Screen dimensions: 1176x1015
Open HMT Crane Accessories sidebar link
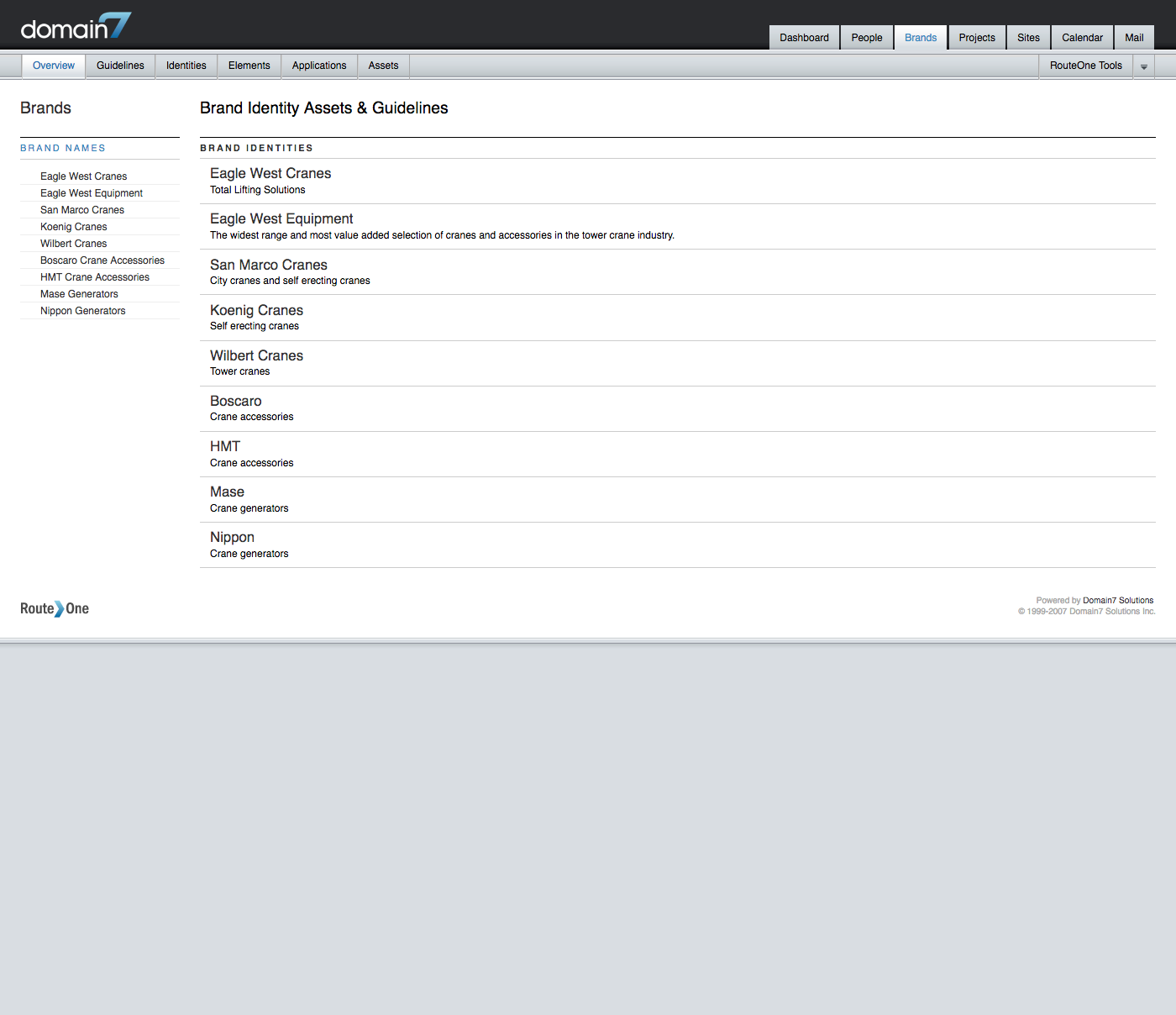[x=95, y=277]
